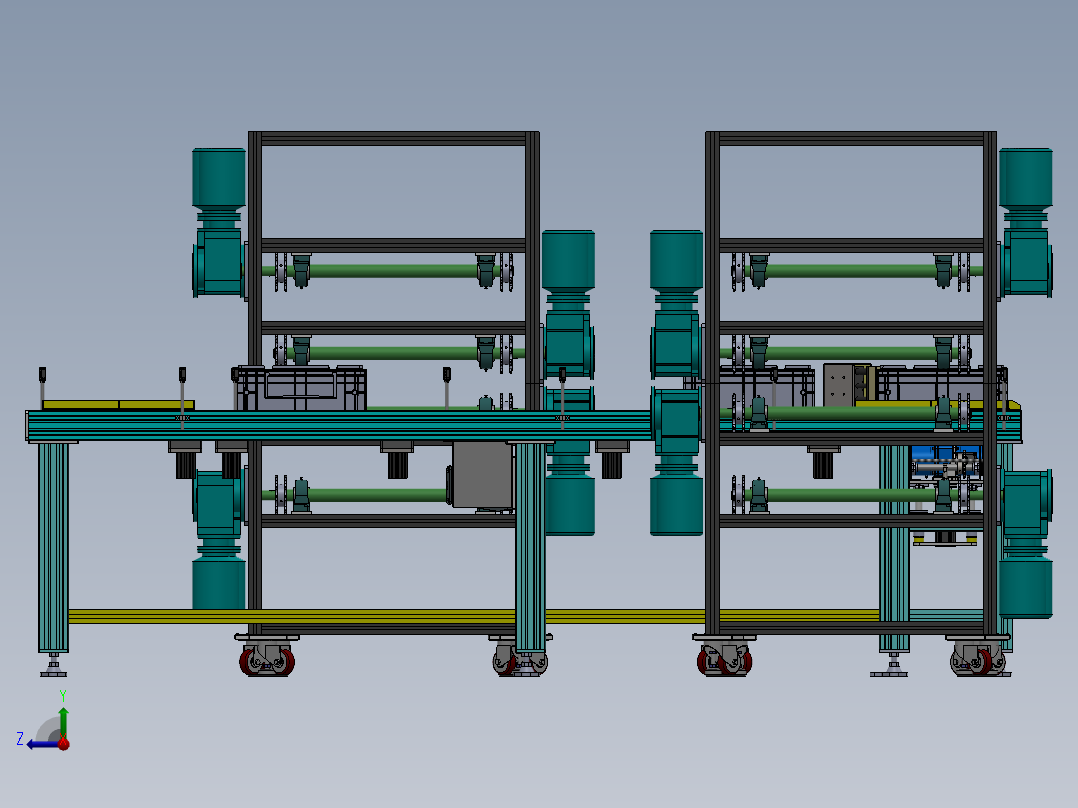This screenshot has height=808, width=1078.
Task: Click the green Y axis arrow on triad
Action: pyautogui.click(x=63, y=722)
